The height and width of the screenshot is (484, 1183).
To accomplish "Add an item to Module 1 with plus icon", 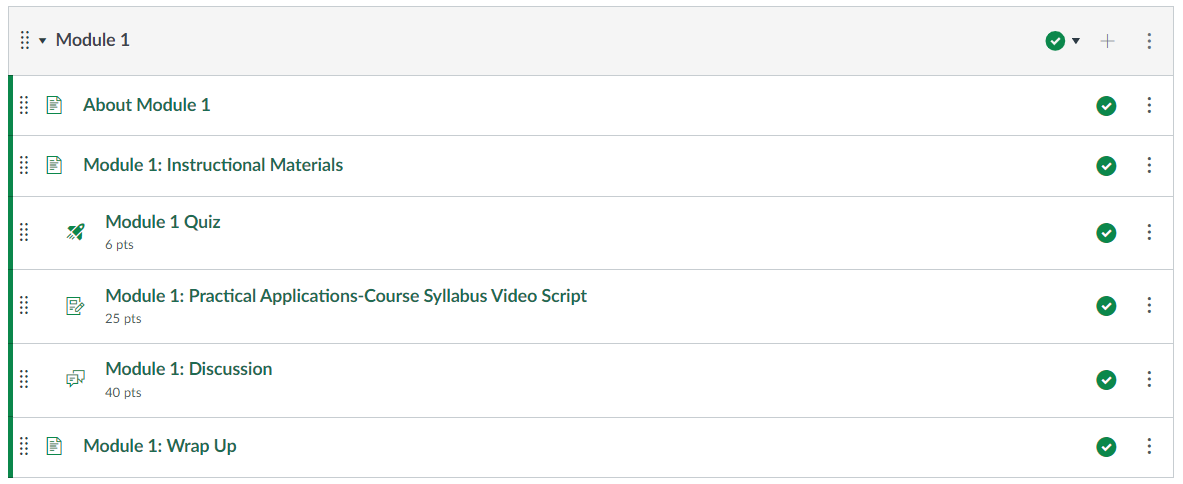I will click(1107, 41).
